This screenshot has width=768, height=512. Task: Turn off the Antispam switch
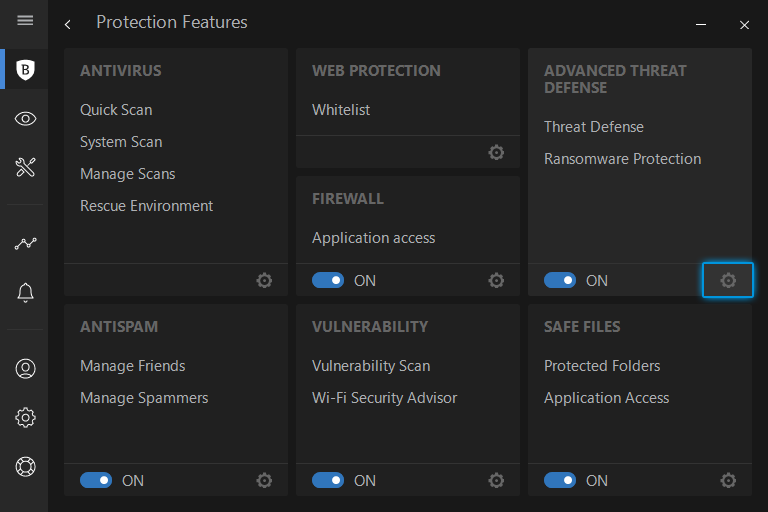click(96, 480)
